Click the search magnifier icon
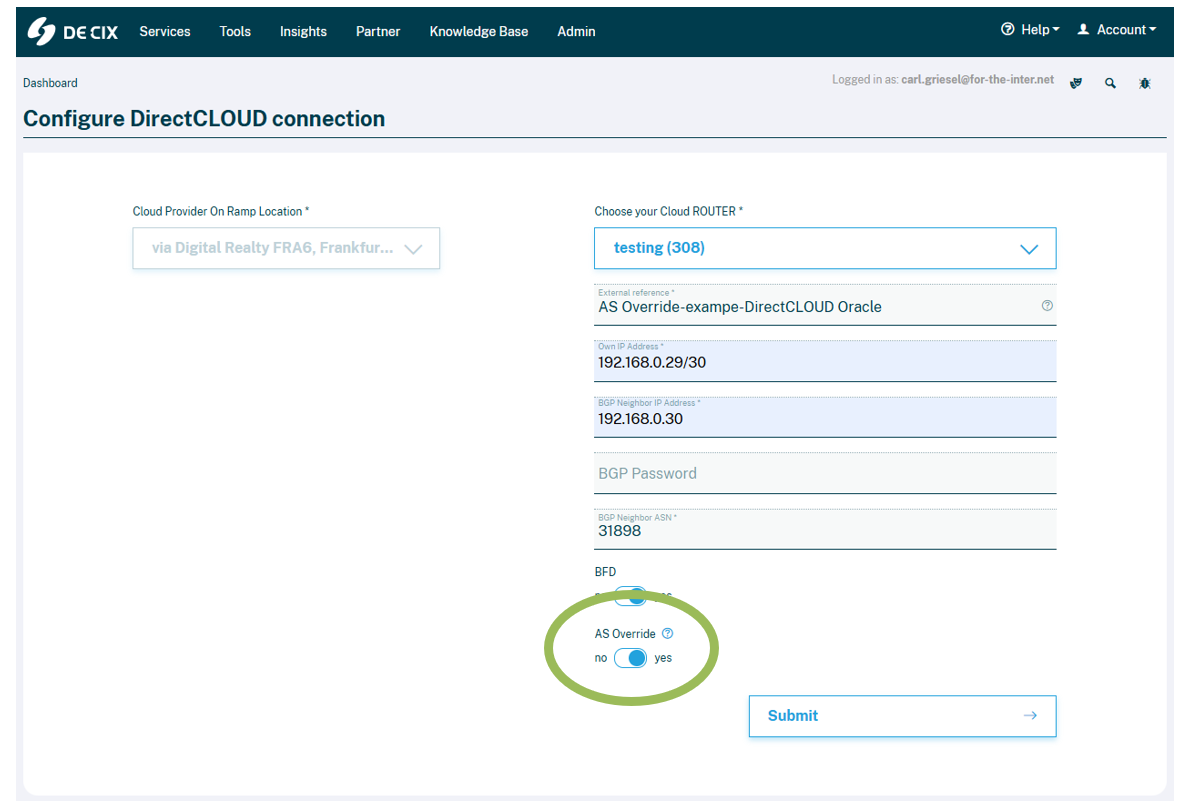 tap(1110, 83)
